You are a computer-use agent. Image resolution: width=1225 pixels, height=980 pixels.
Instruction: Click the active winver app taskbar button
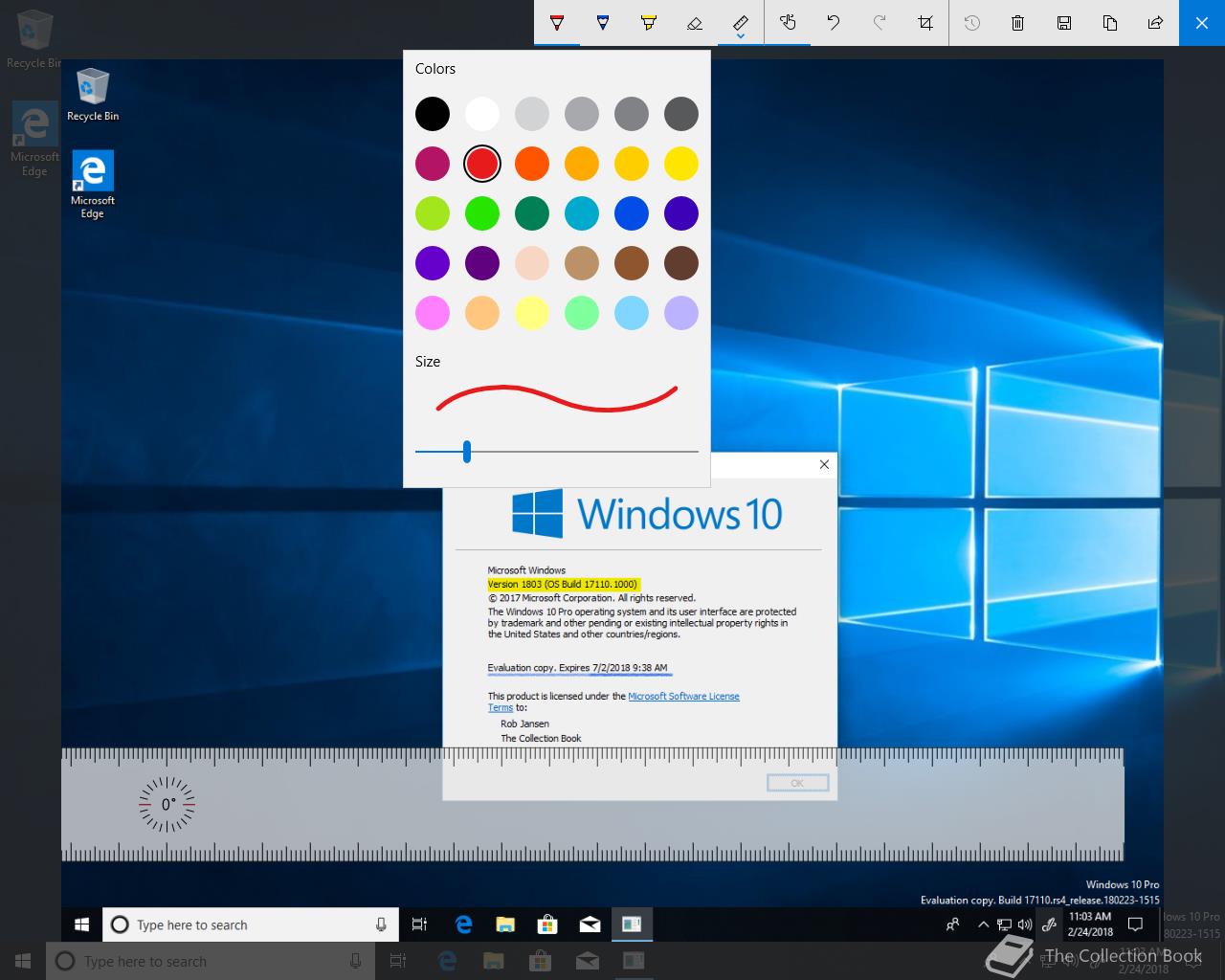(x=632, y=924)
